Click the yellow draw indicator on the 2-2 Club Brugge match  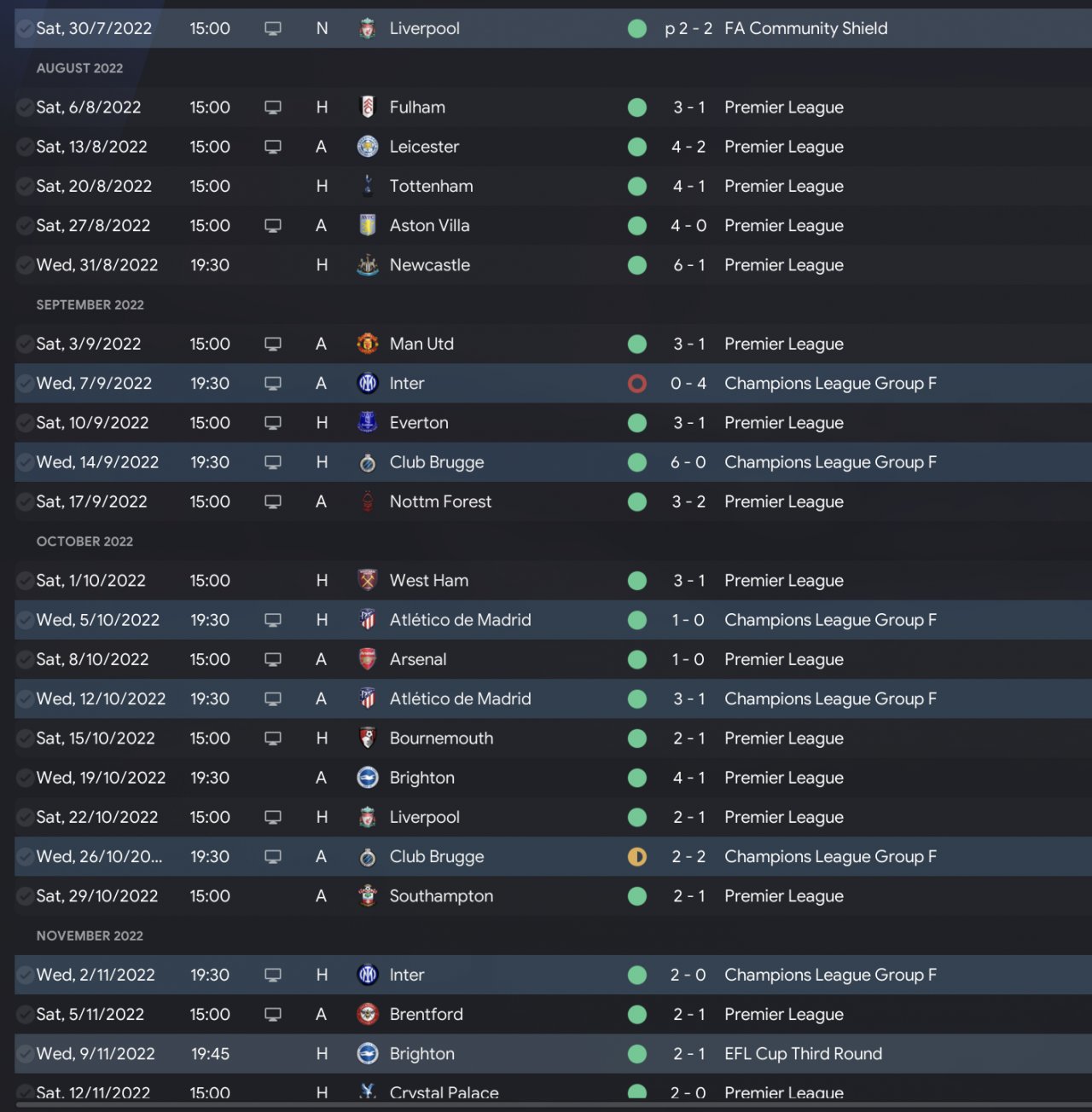pos(637,857)
